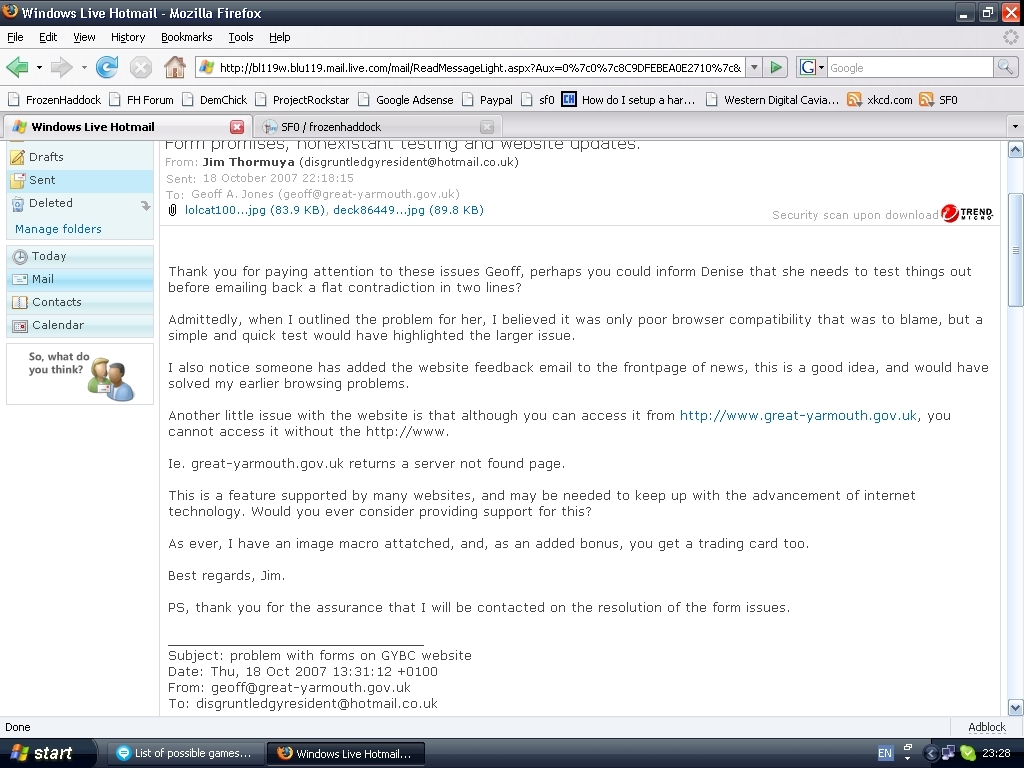Open the Bookmarks menu
Image resolution: width=1024 pixels, height=768 pixels.
[186, 37]
